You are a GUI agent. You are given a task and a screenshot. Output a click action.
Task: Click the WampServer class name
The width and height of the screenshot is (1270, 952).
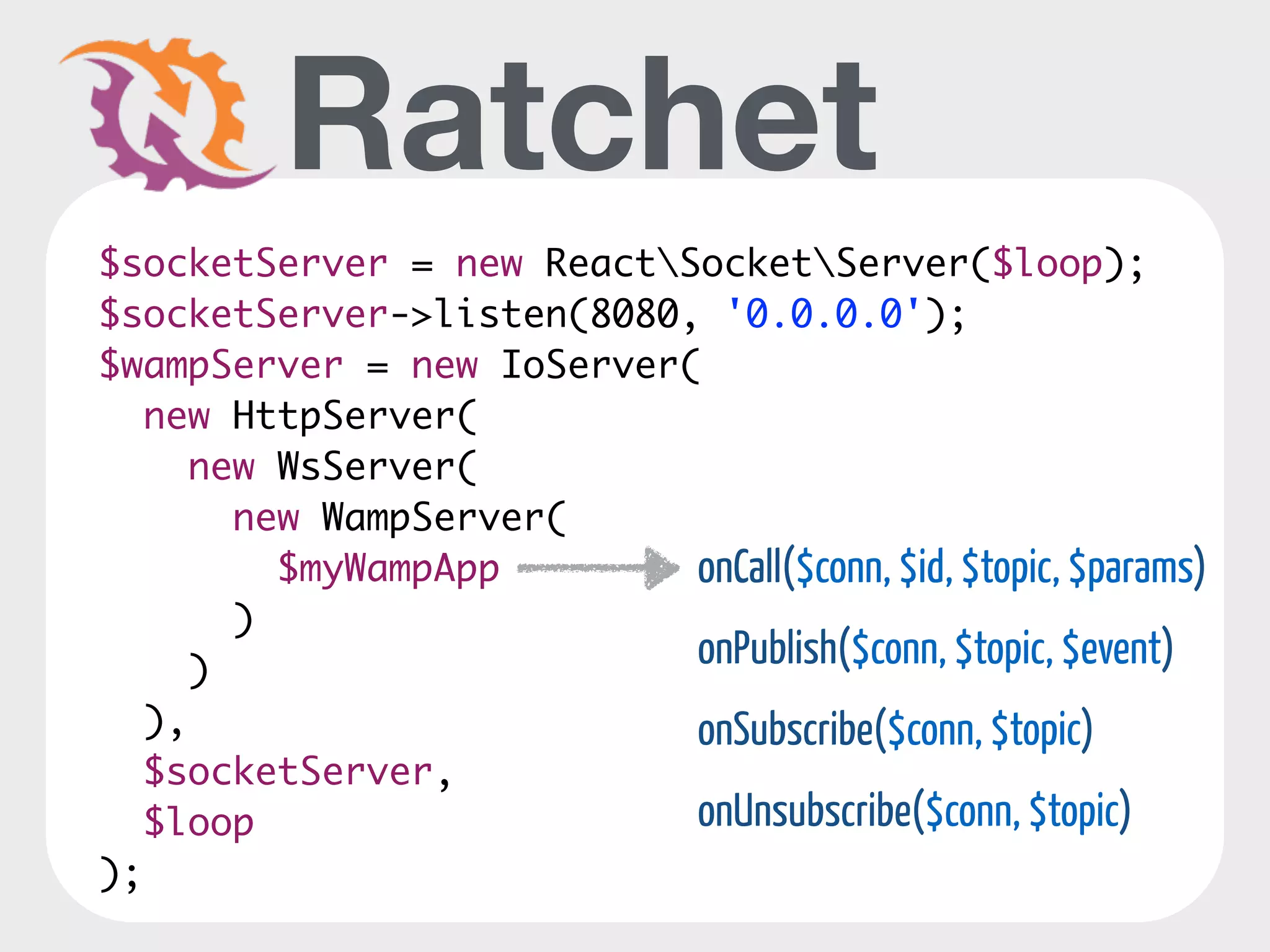(x=433, y=517)
